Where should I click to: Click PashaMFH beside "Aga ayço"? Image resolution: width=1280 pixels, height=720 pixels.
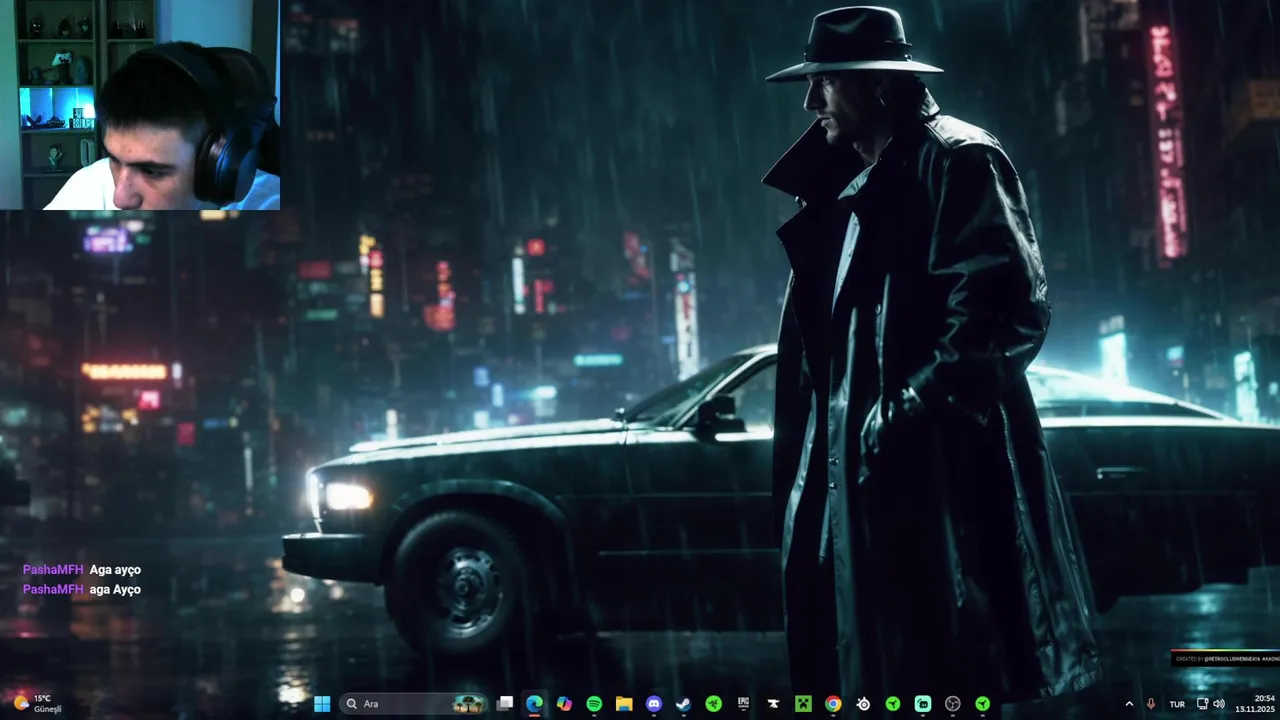53,570
